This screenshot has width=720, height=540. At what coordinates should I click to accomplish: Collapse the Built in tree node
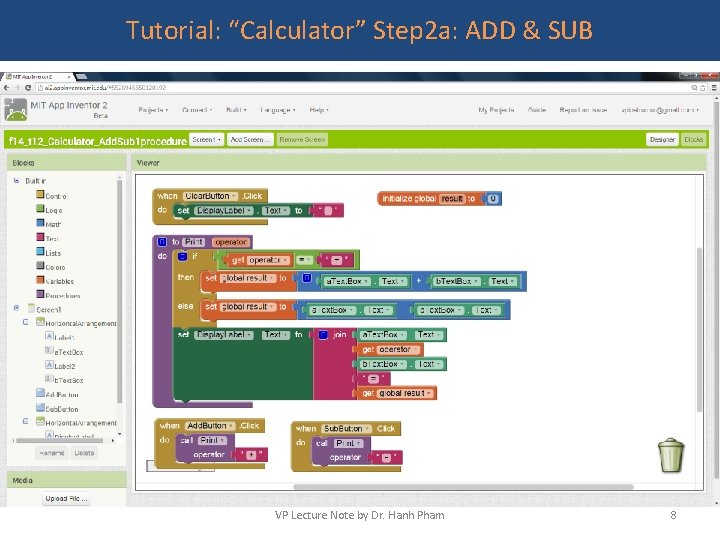[16, 180]
